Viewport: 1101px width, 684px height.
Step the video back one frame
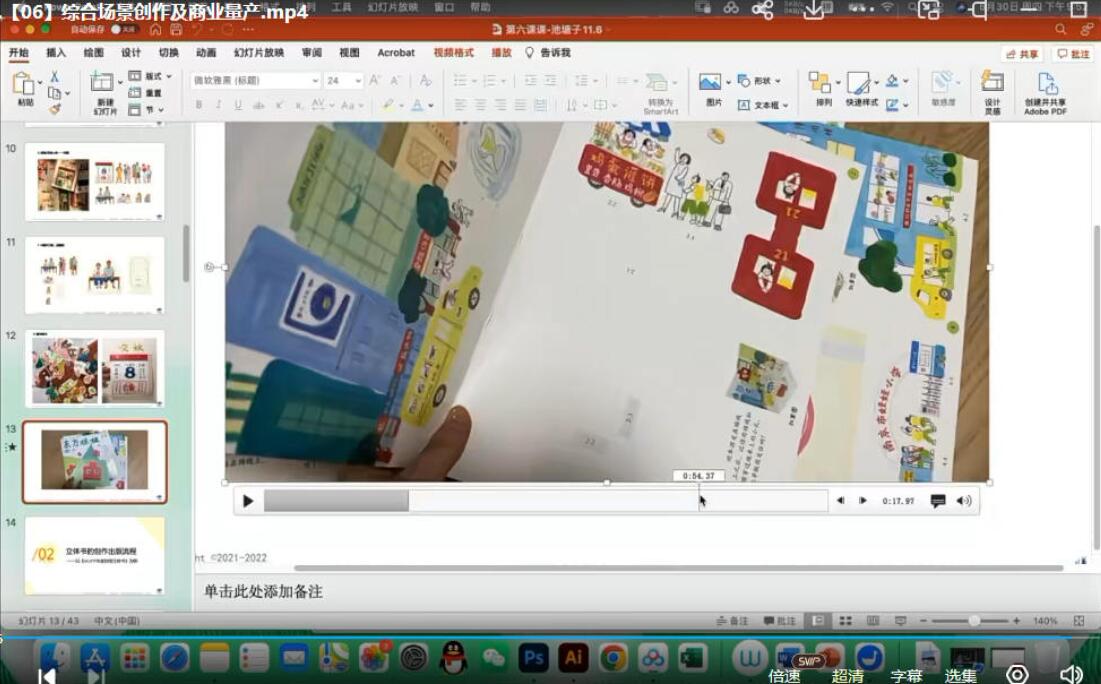point(840,501)
